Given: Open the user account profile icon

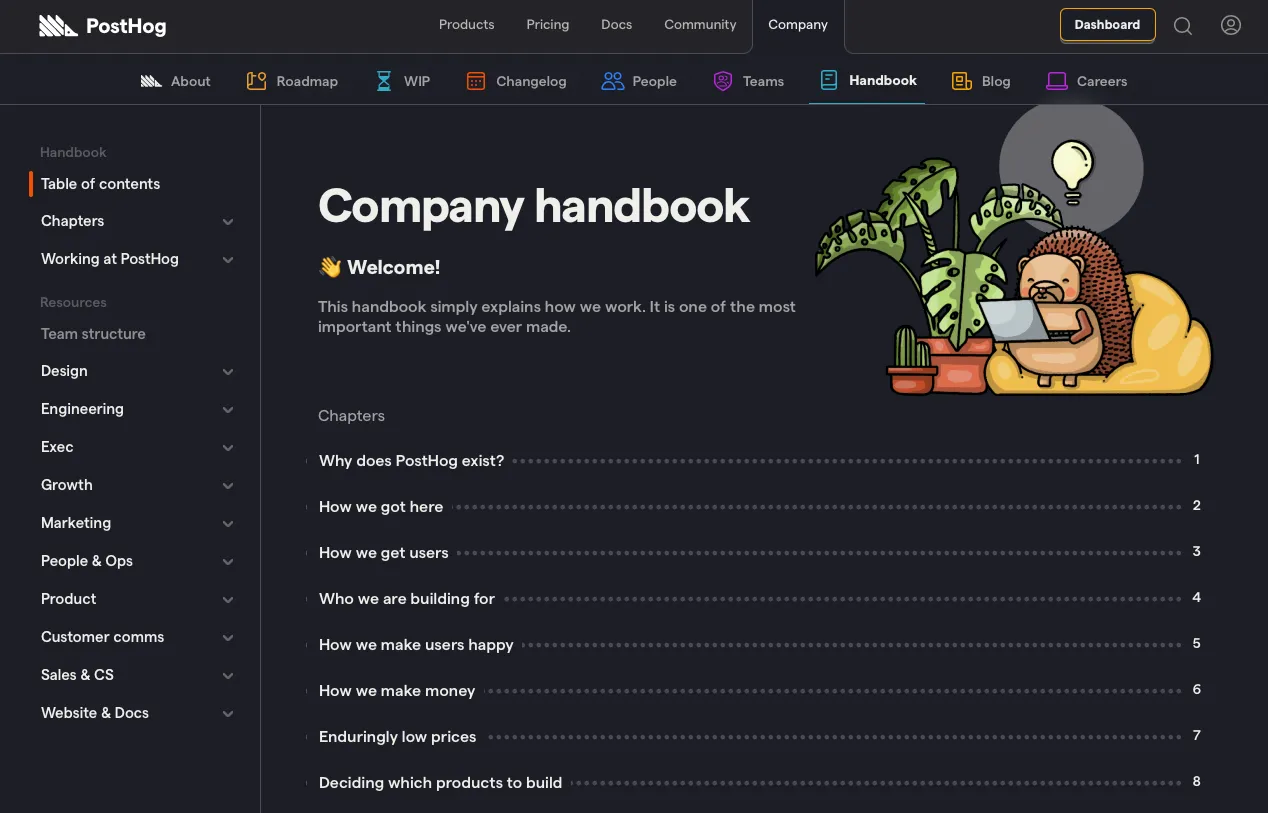Looking at the screenshot, I should point(1230,26).
